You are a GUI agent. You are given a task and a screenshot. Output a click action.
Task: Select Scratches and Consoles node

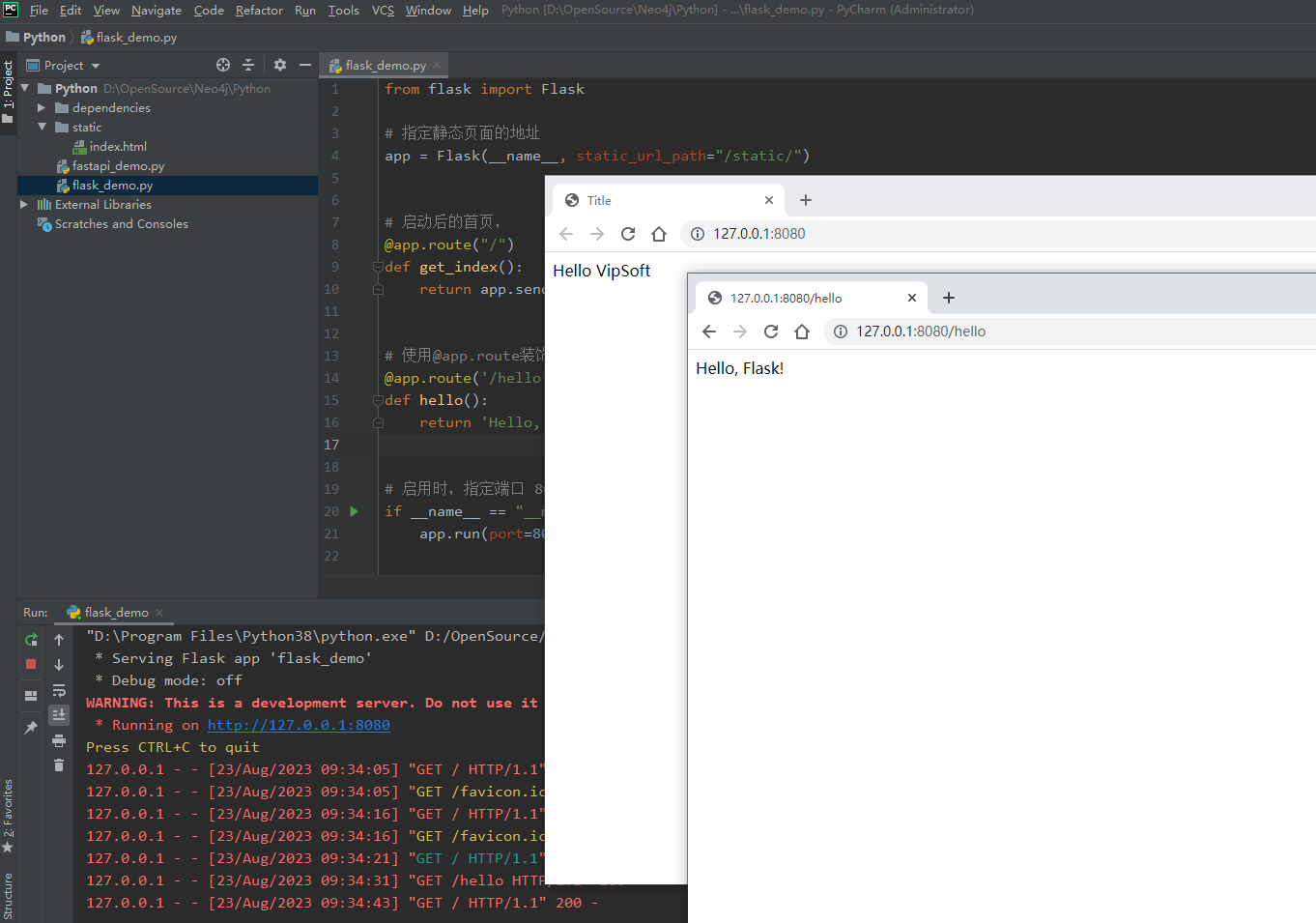[121, 224]
